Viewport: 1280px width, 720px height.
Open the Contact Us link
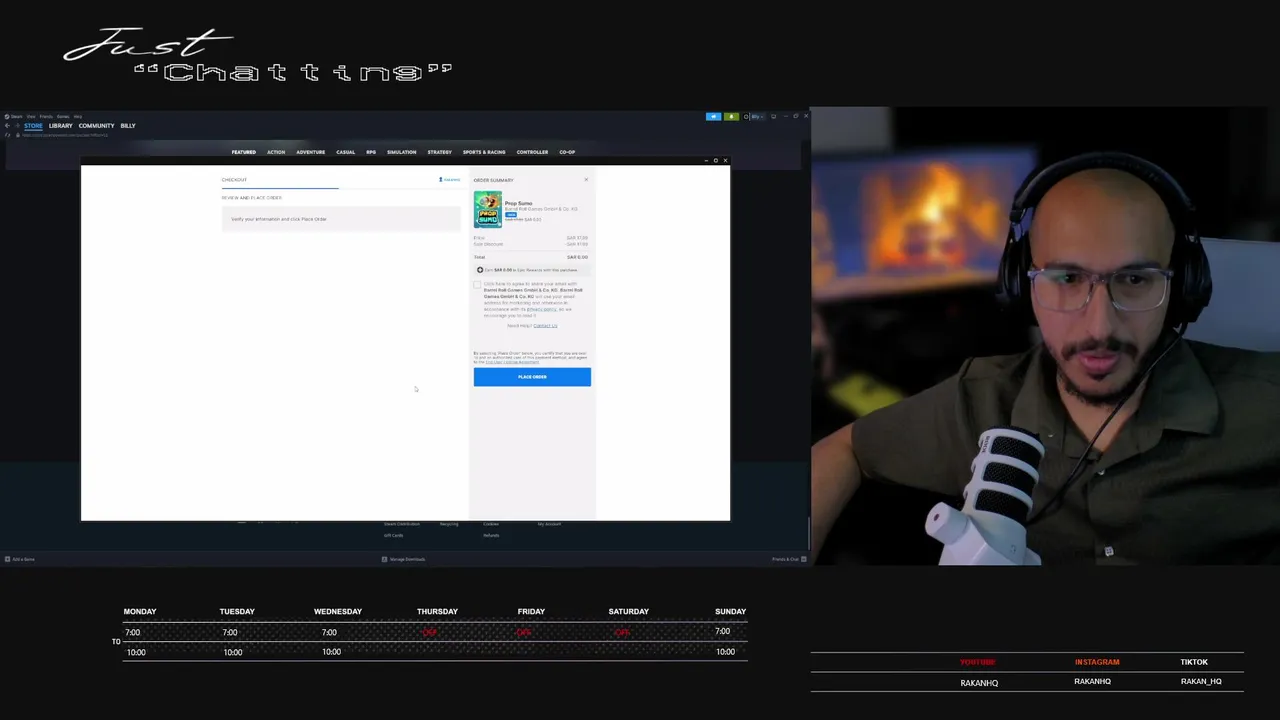(545, 326)
